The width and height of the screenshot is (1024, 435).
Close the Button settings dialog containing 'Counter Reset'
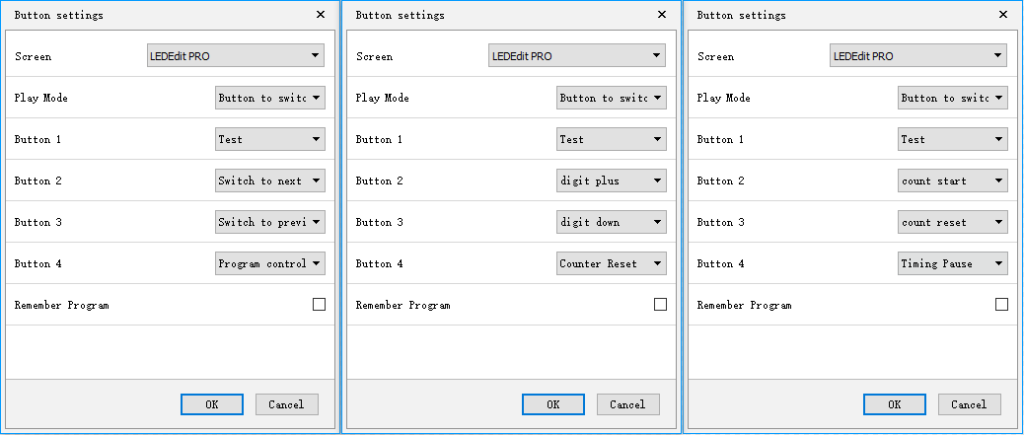click(661, 15)
